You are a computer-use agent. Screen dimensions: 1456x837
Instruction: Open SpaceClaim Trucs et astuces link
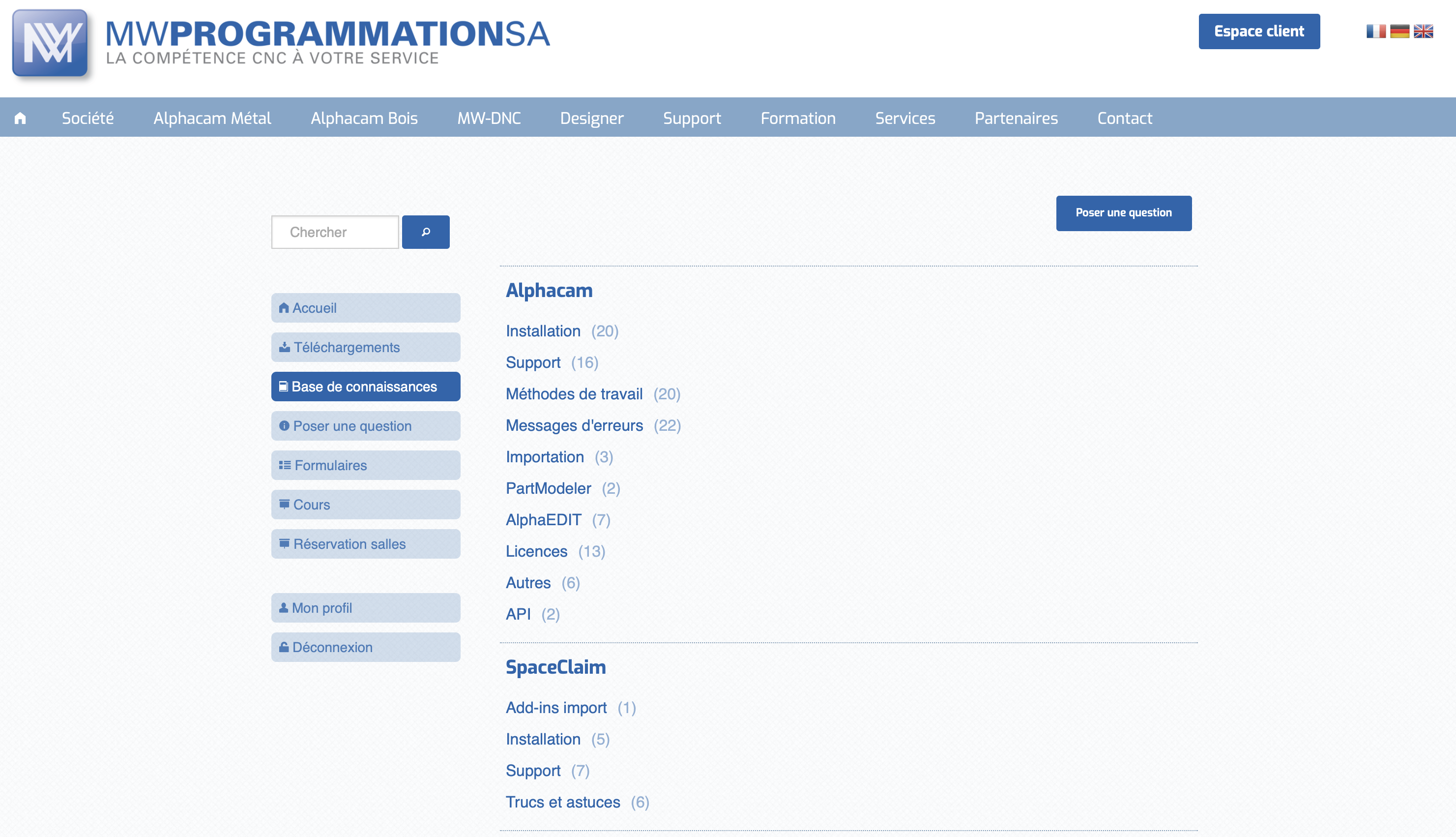tap(562, 802)
